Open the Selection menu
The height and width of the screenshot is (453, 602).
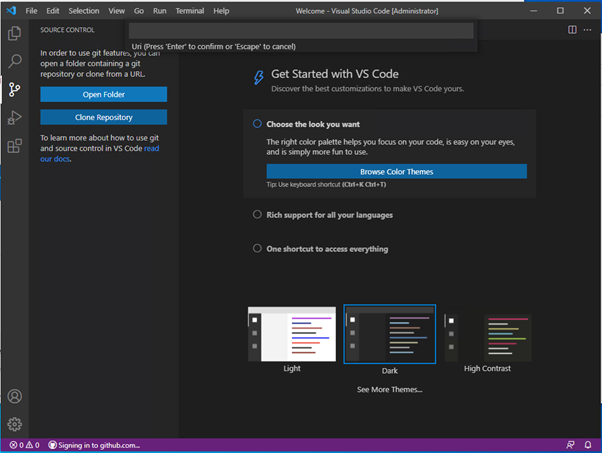click(x=84, y=10)
